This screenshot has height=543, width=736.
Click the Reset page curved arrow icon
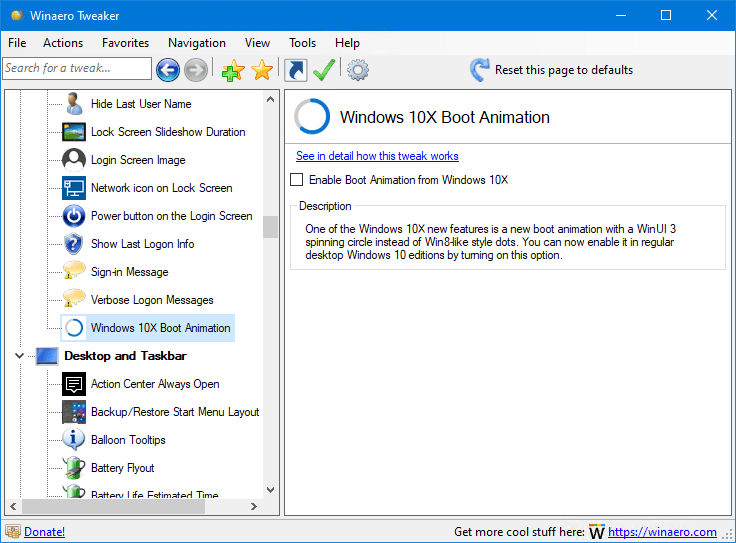[x=480, y=70]
